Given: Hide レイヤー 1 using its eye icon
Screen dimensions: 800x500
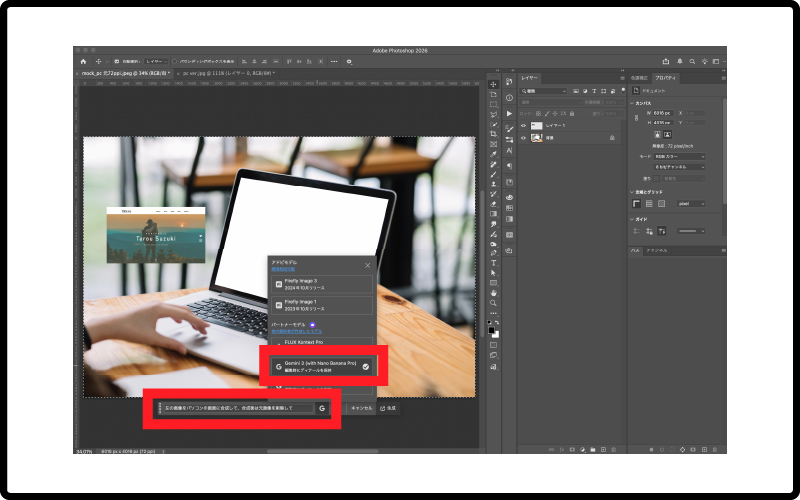Looking at the screenshot, I should click(523, 125).
